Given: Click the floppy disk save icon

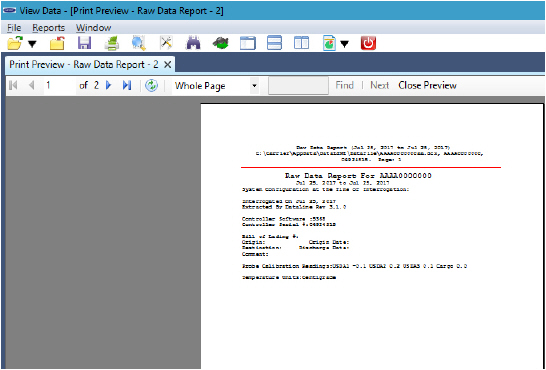Looking at the screenshot, I should (85, 44).
